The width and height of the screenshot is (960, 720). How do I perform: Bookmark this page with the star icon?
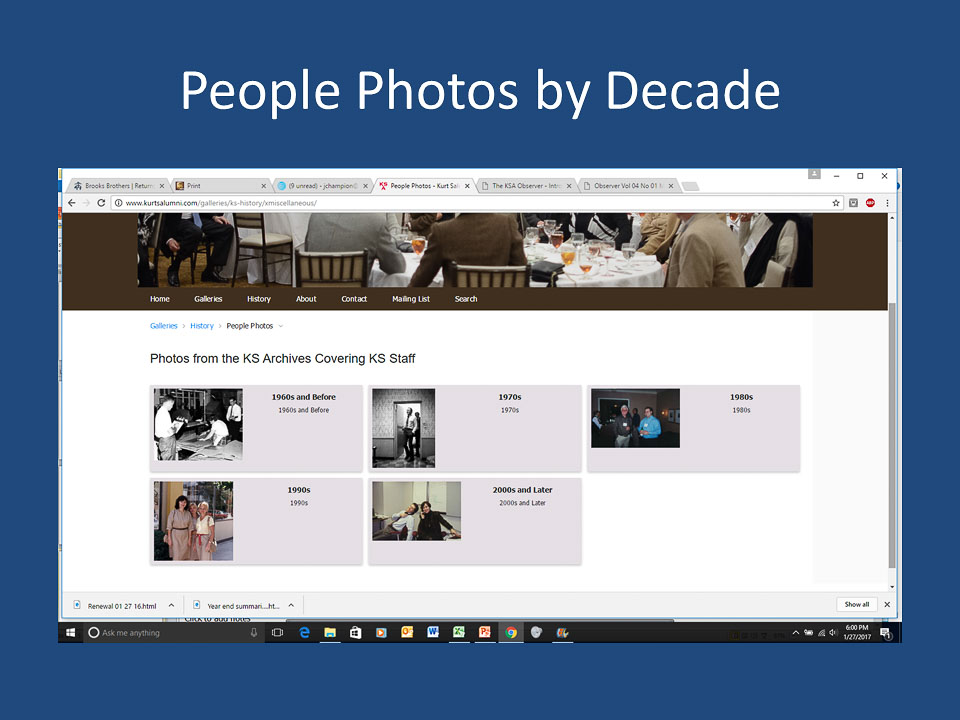836,203
